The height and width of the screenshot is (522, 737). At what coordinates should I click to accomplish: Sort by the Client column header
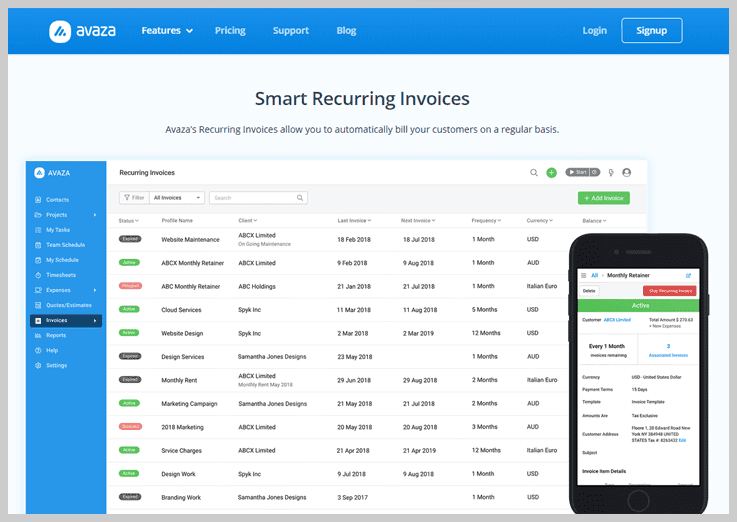click(x=248, y=220)
